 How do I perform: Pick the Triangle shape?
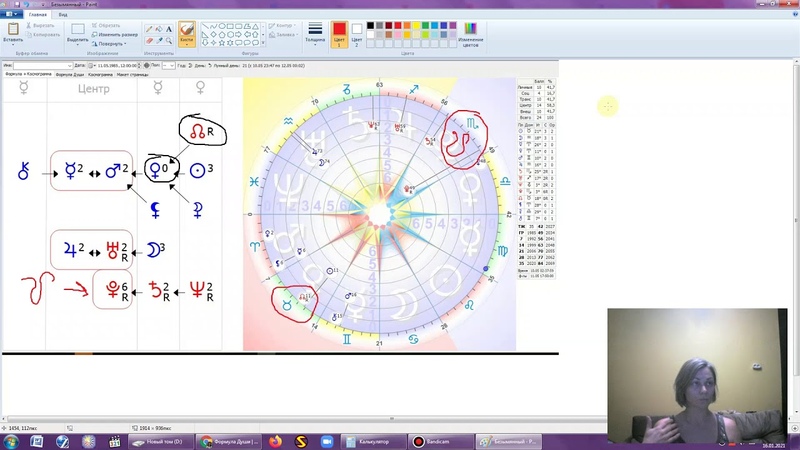pyautogui.click(x=255, y=26)
